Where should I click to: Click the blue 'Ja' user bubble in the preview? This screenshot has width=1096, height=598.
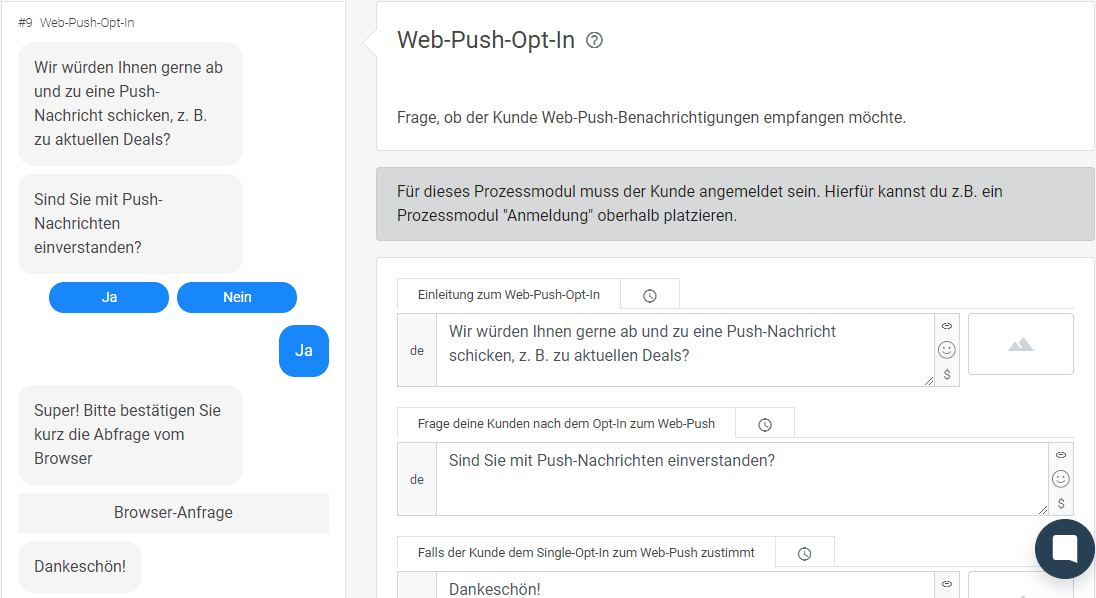(x=303, y=351)
